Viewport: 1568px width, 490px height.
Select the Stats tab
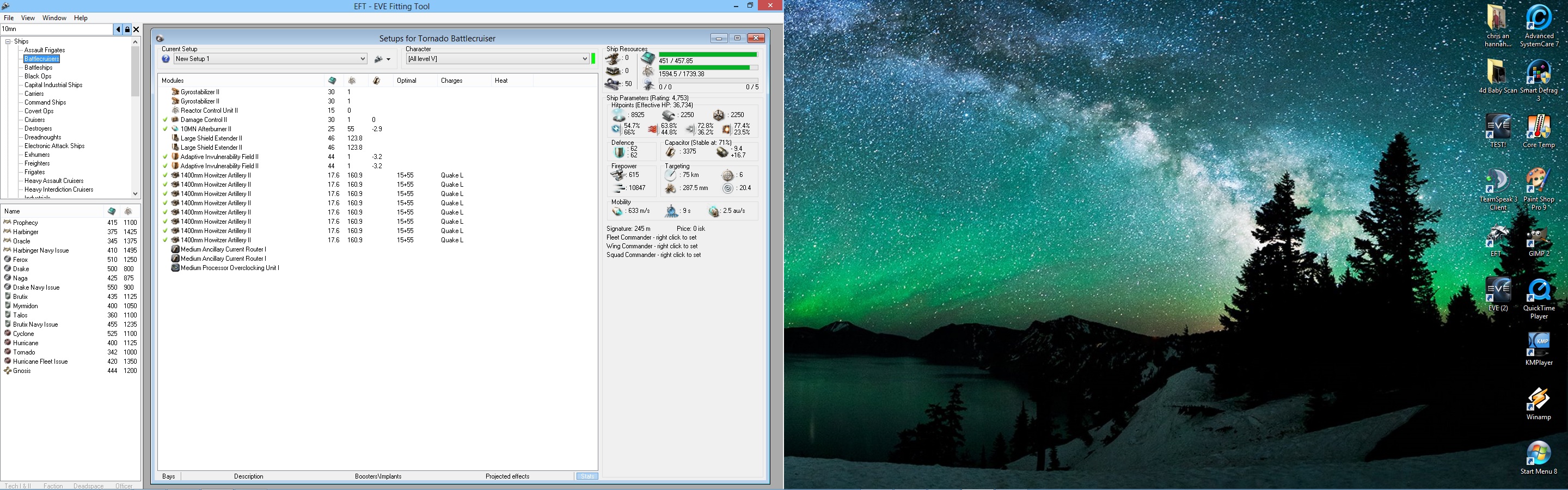point(587,476)
